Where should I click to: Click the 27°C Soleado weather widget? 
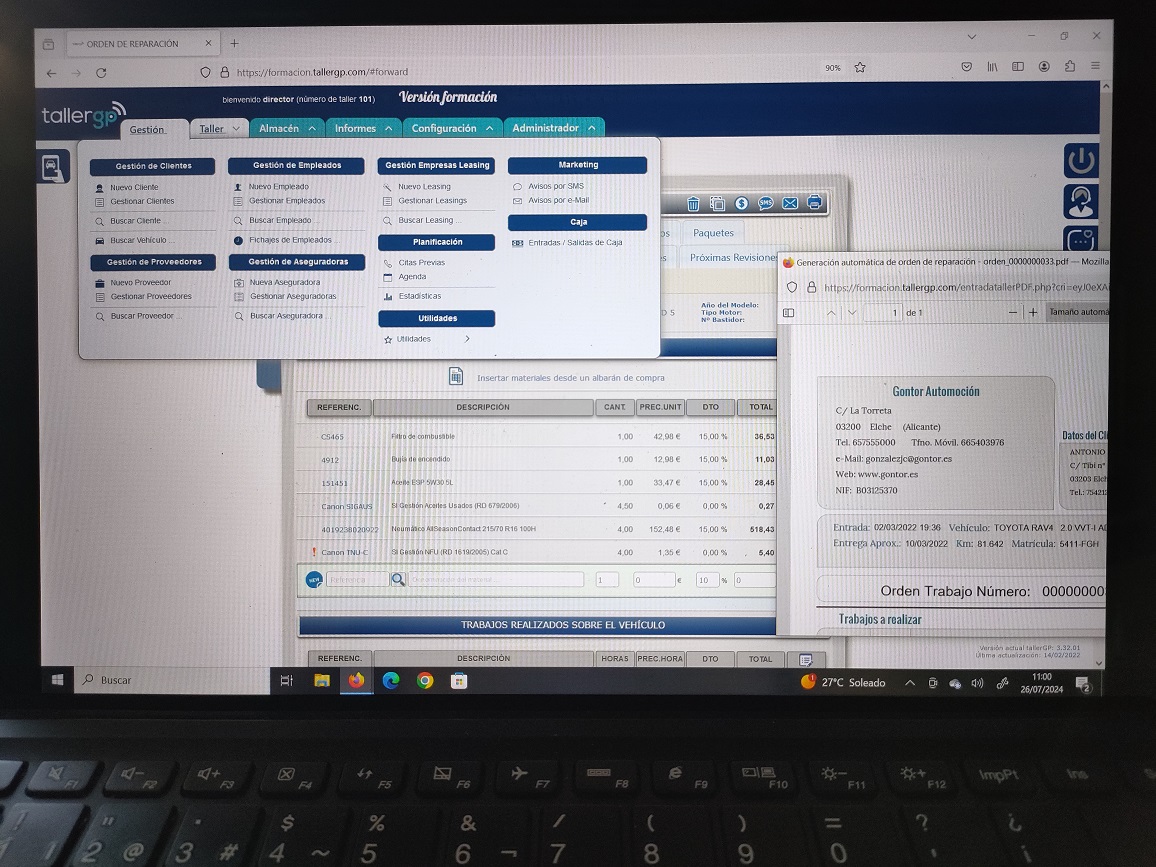(x=844, y=683)
